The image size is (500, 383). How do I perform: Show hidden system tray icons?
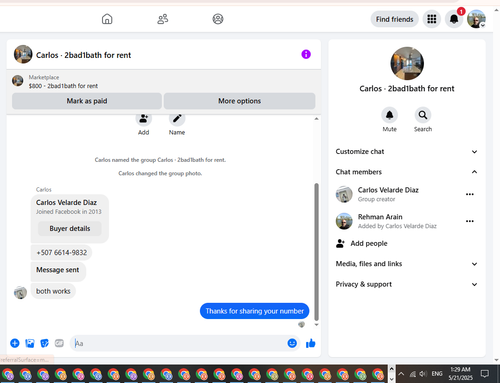click(x=401, y=374)
